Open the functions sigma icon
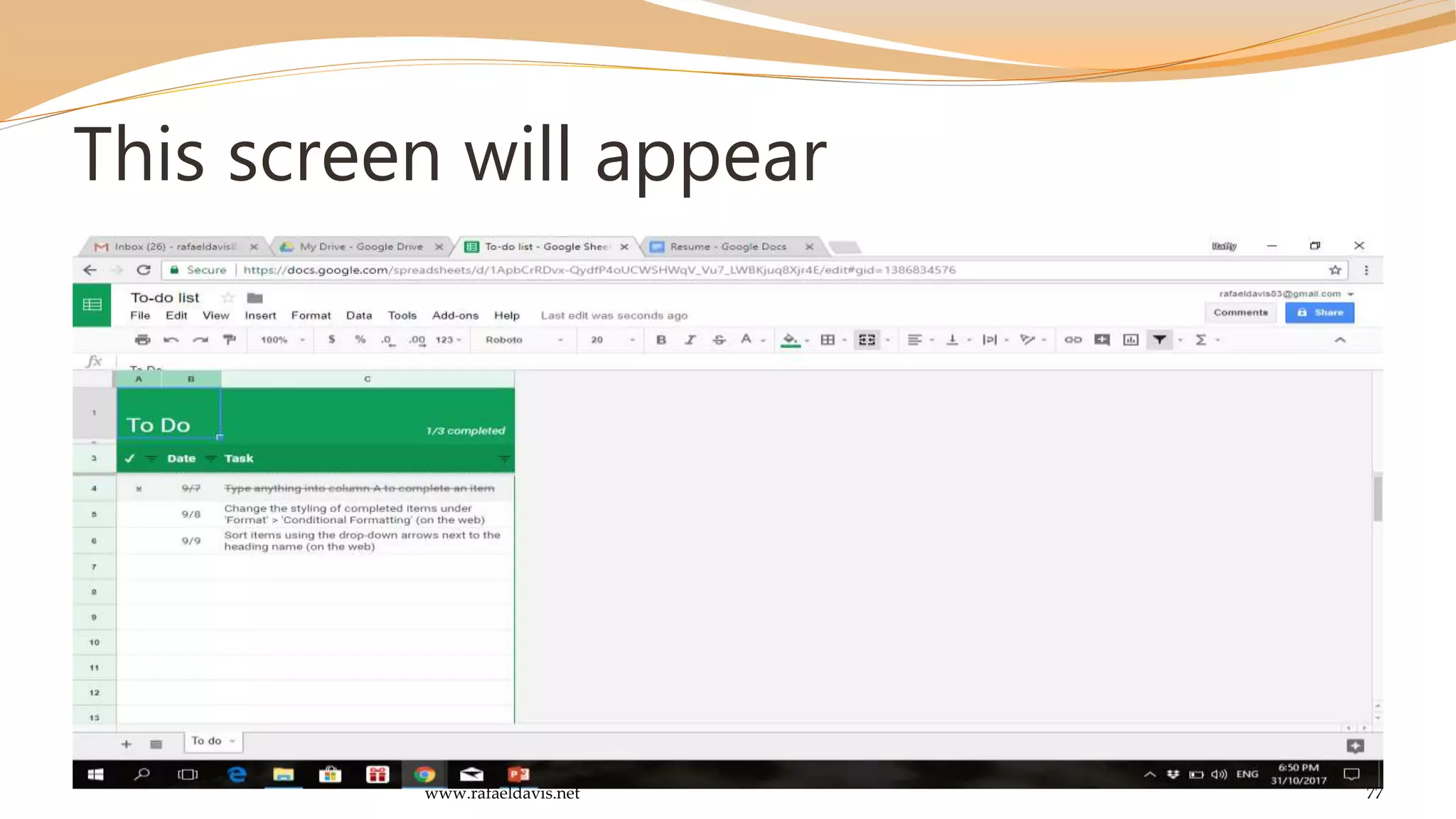Screen dimensions: 1456x819 tap(1201, 340)
